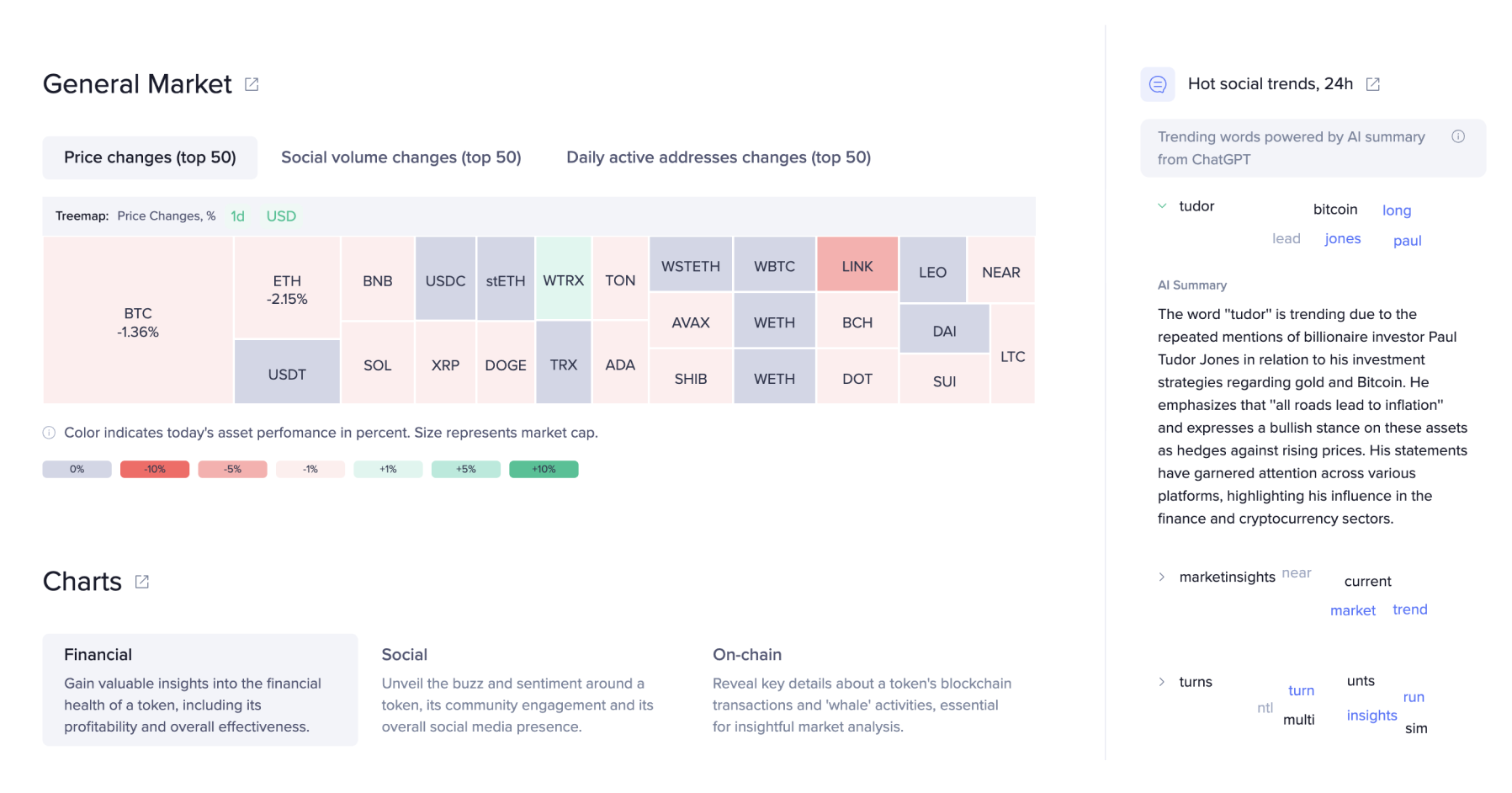
Task: Collapse the tudor trend chevron
Action: (x=1162, y=206)
